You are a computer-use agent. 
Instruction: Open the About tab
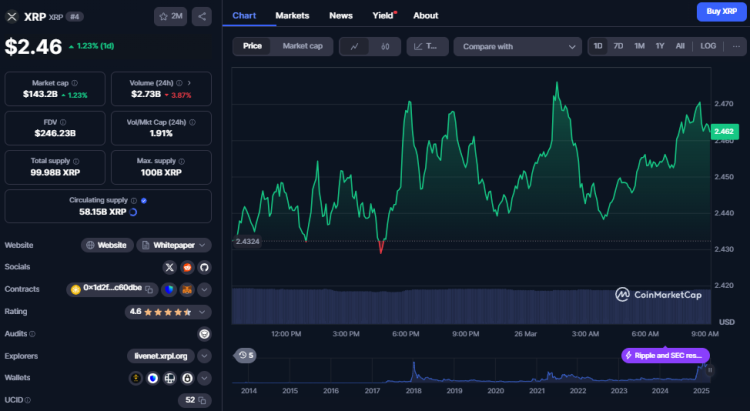[x=426, y=16]
